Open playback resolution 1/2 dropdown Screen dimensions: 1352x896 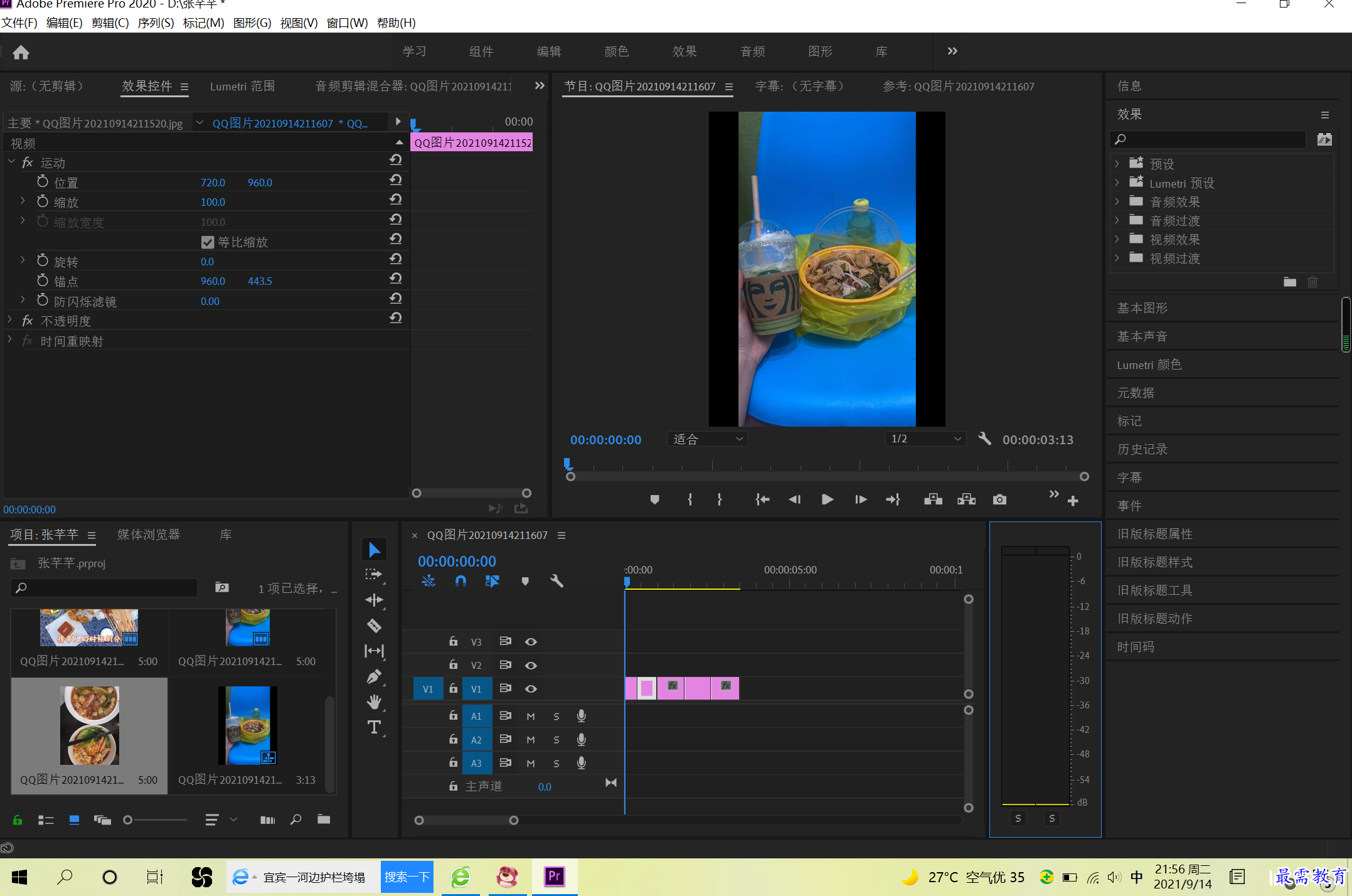click(x=925, y=439)
